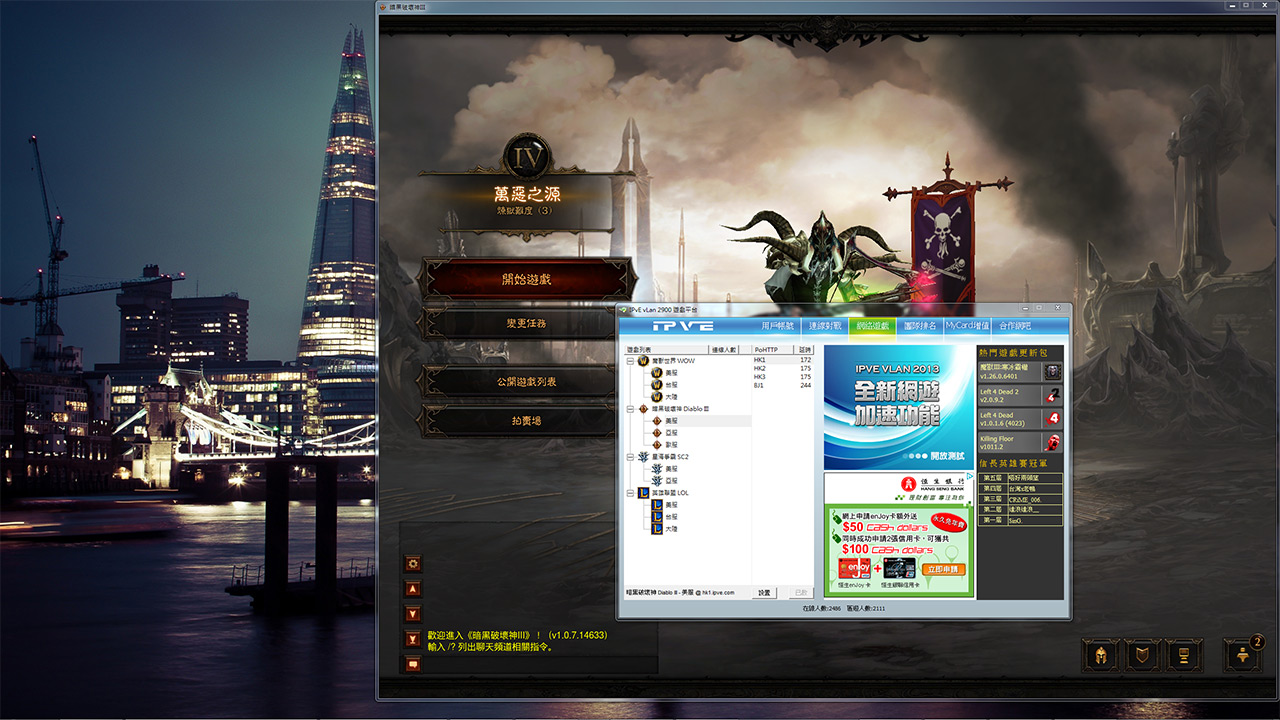
Task: Click the Hang Seng Bank enJoy card ad
Action: [899, 536]
